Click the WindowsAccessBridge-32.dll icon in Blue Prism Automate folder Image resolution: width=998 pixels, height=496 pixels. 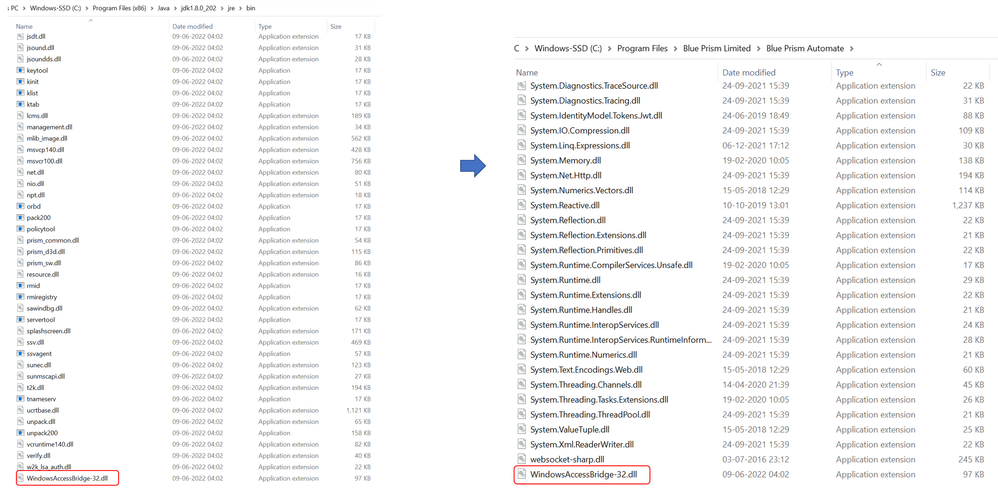tap(521, 474)
